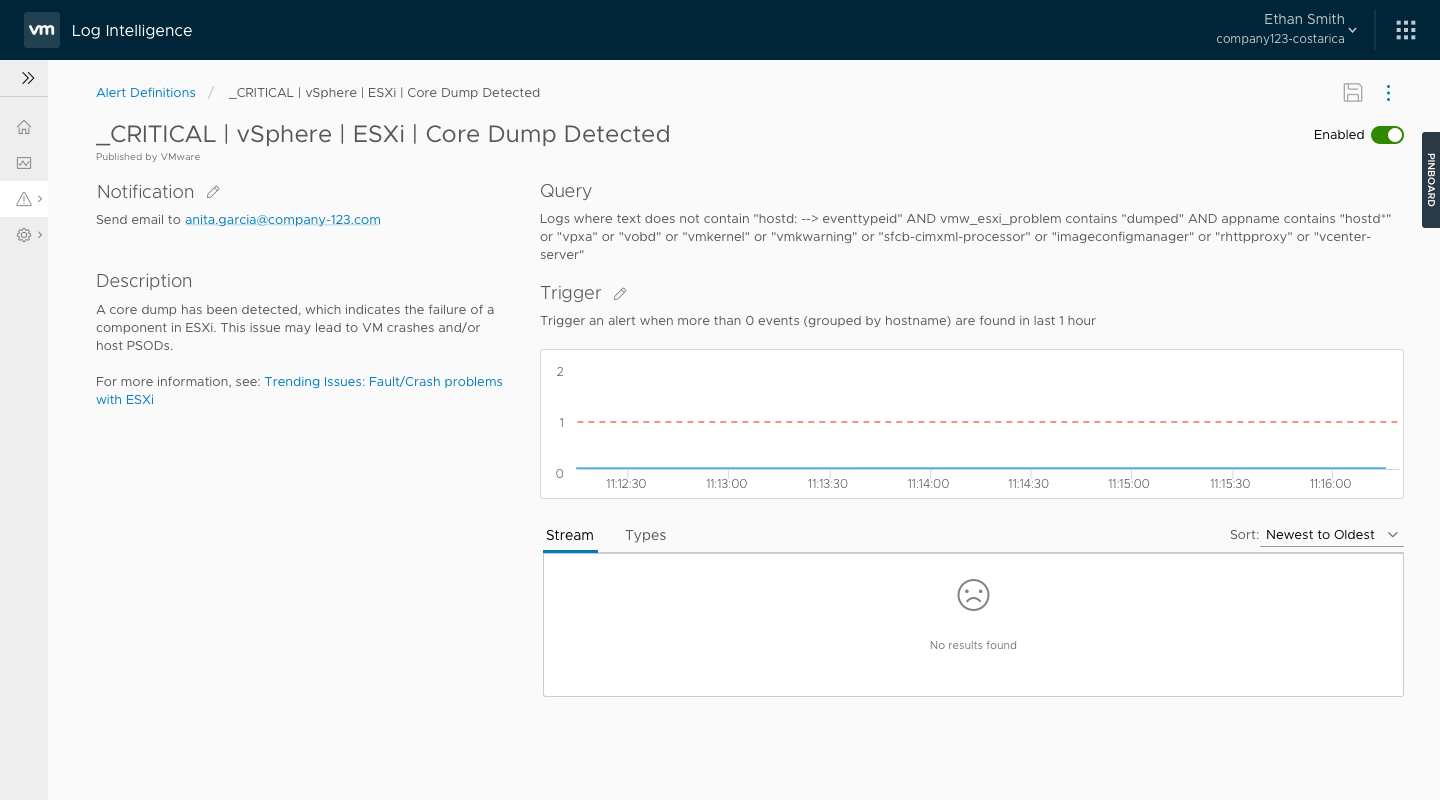Click the red dashed threshold line in chart

click(x=987, y=422)
